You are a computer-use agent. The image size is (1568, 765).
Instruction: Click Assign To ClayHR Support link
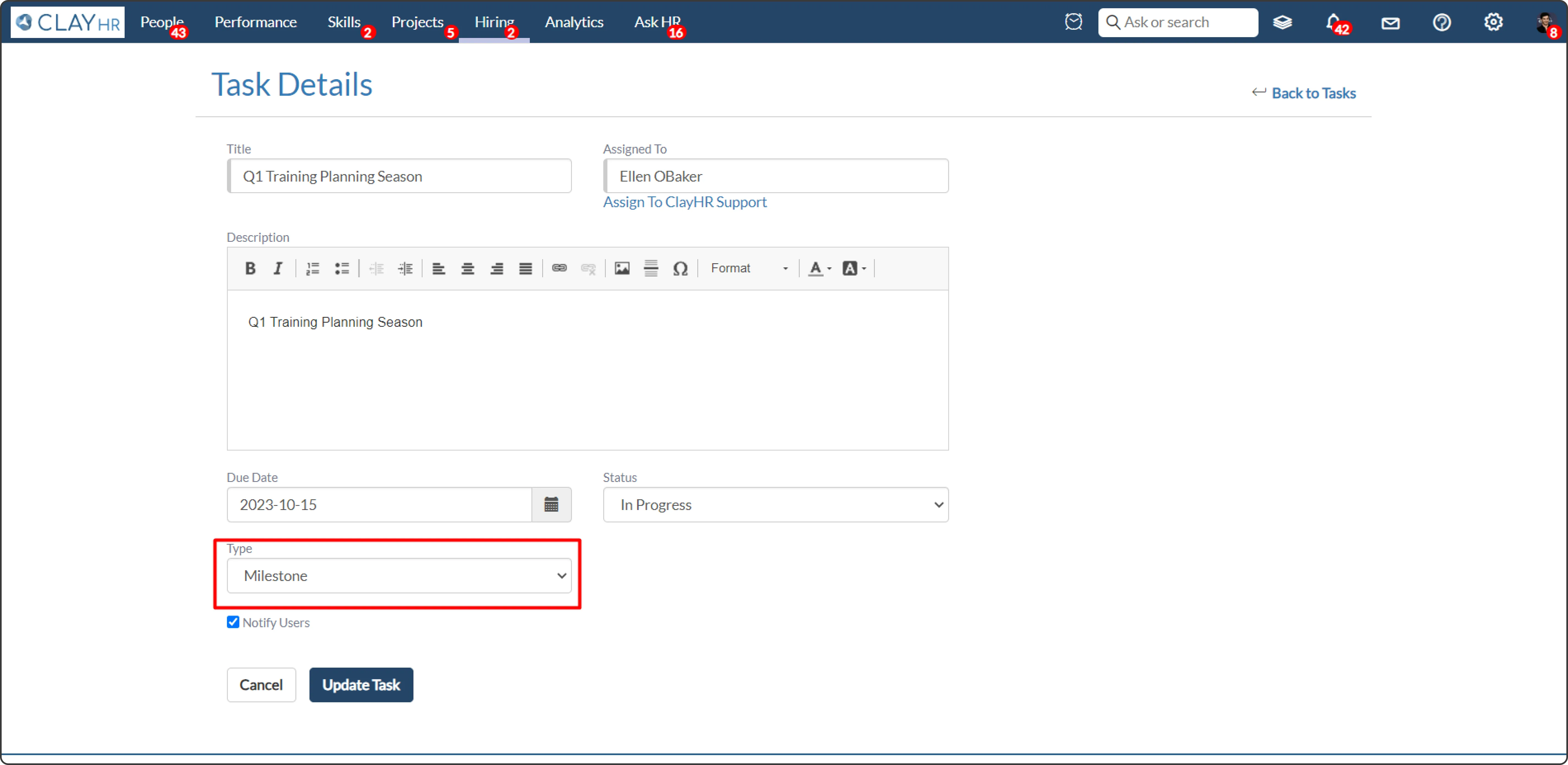[x=684, y=202]
